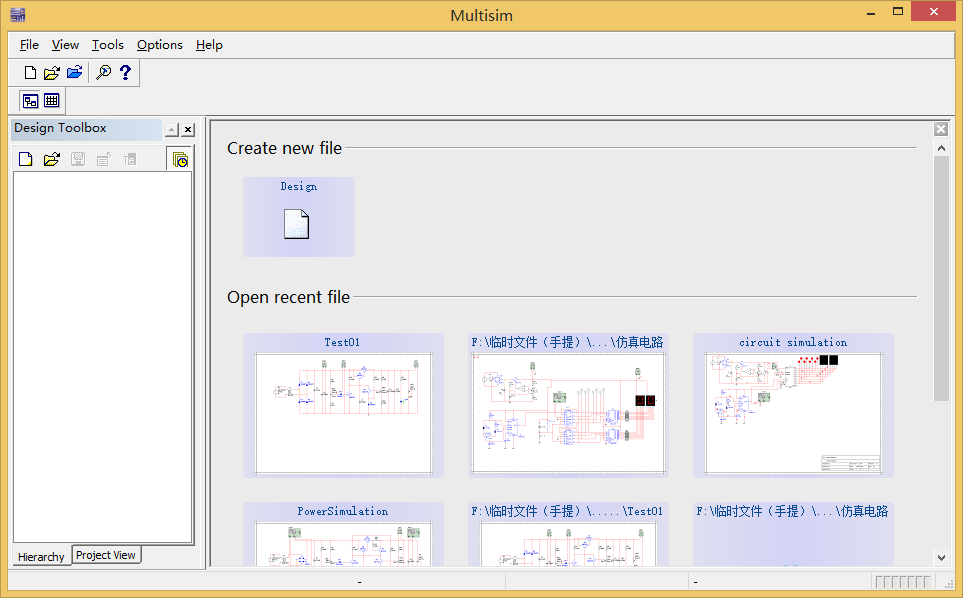Viewport: 963px width, 598px height.
Task: Collapse Design Toolbox with the up-arrow button
Action: (172, 130)
